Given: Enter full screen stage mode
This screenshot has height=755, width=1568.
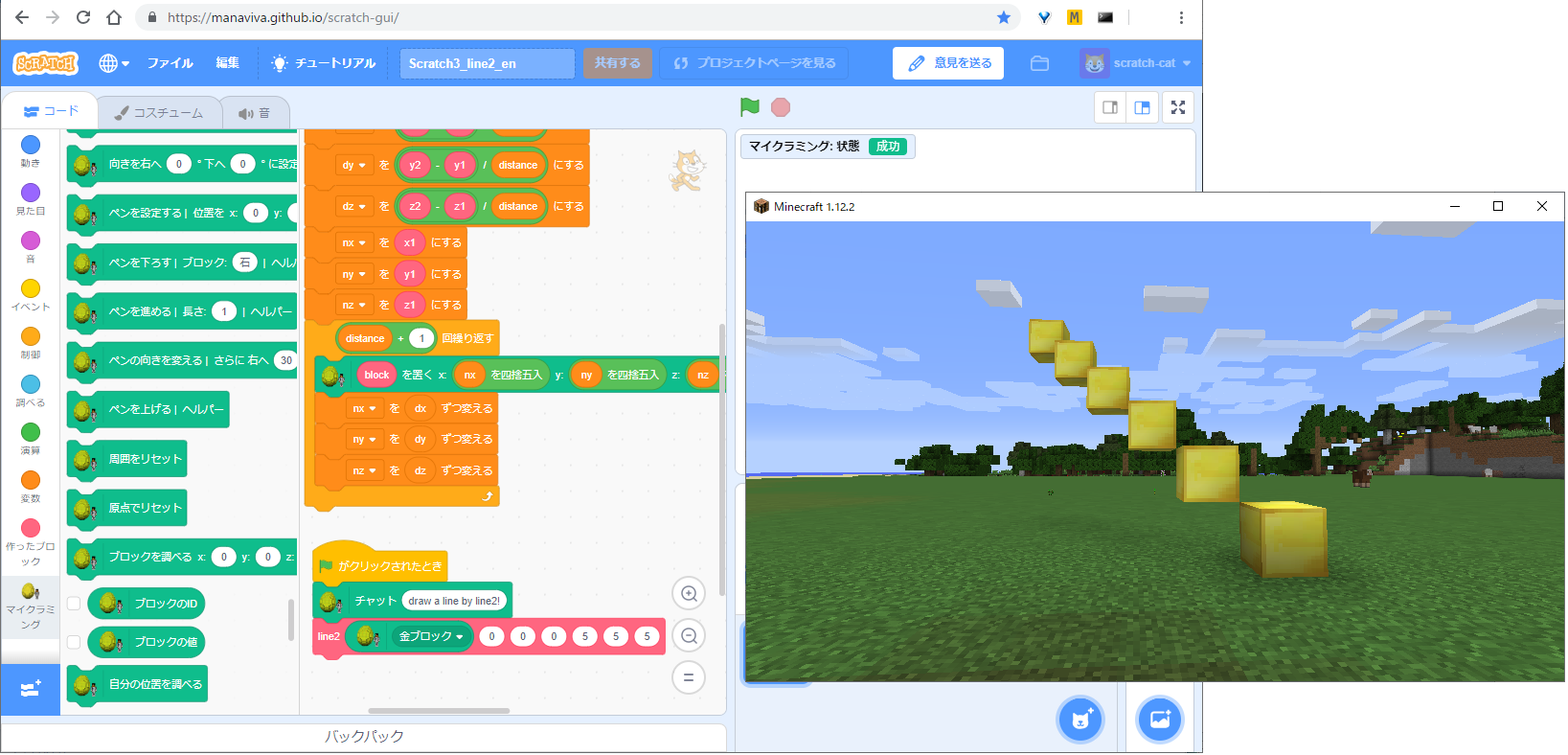Looking at the screenshot, I should pos(1178,107).
